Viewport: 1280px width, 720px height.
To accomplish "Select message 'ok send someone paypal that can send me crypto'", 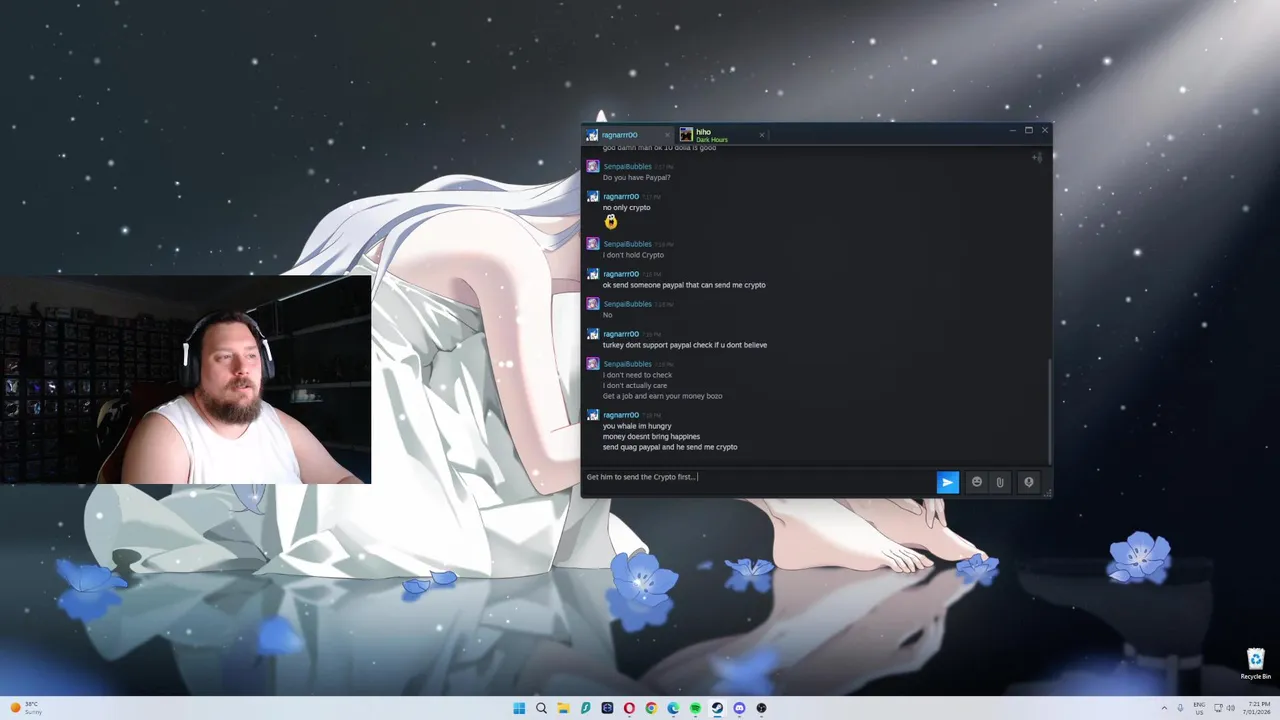I will 684,285.
